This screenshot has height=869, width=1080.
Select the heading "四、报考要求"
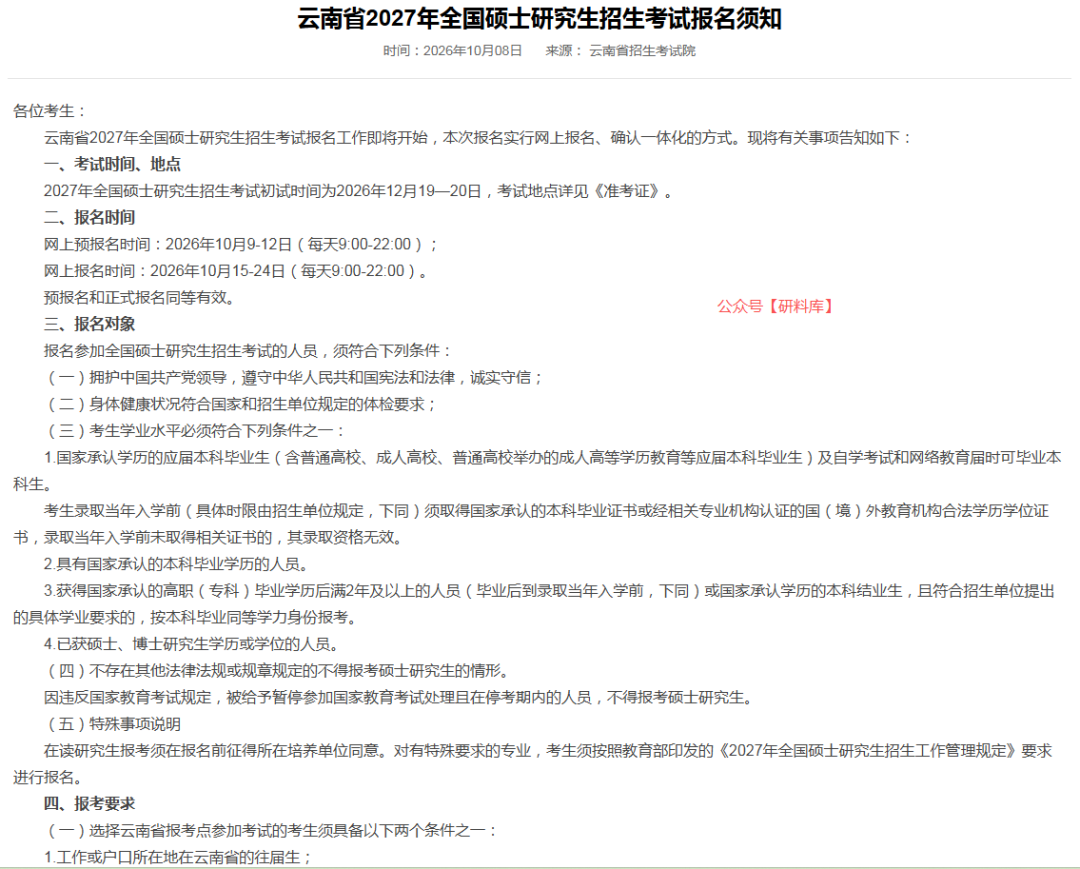90,804
